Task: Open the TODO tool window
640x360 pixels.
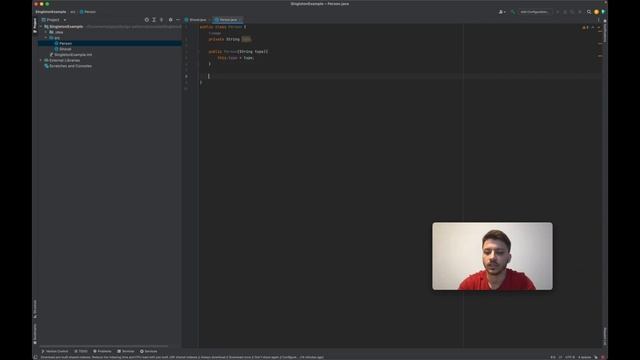Action: (81, 351)
